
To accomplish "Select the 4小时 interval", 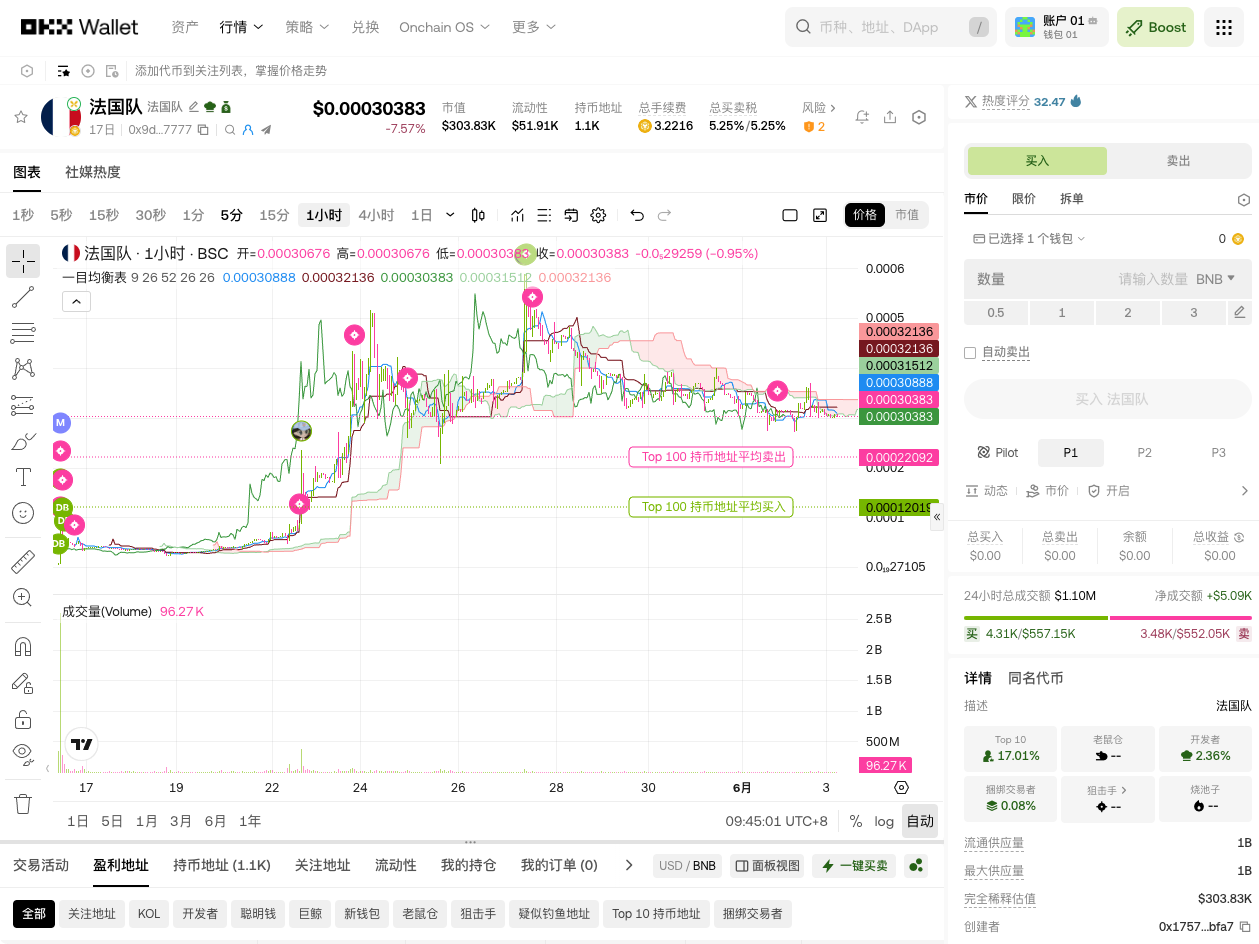I will [x=376, y=215].
